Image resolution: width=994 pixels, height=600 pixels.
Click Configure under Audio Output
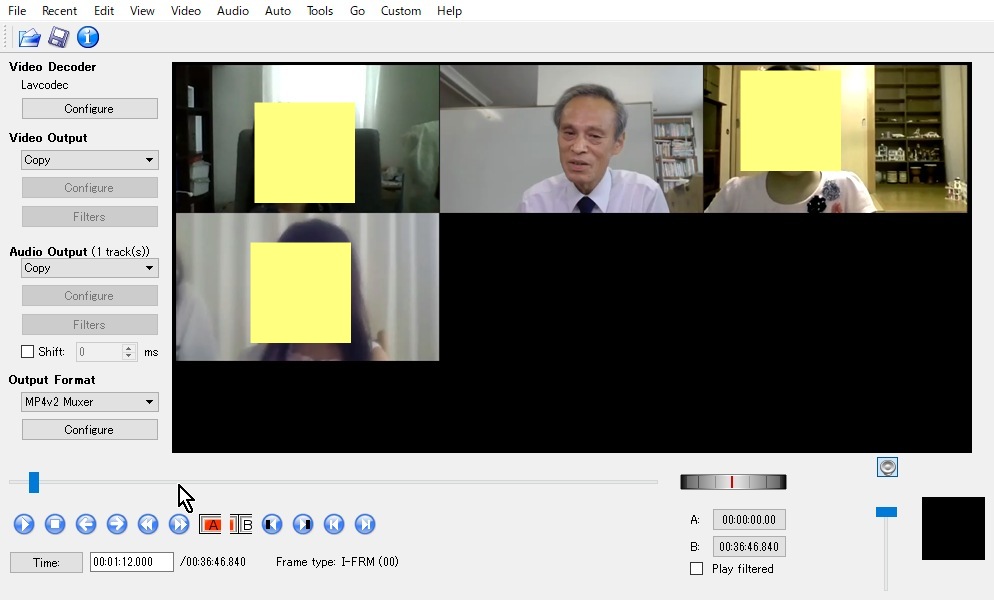click(x=89, y=296)
